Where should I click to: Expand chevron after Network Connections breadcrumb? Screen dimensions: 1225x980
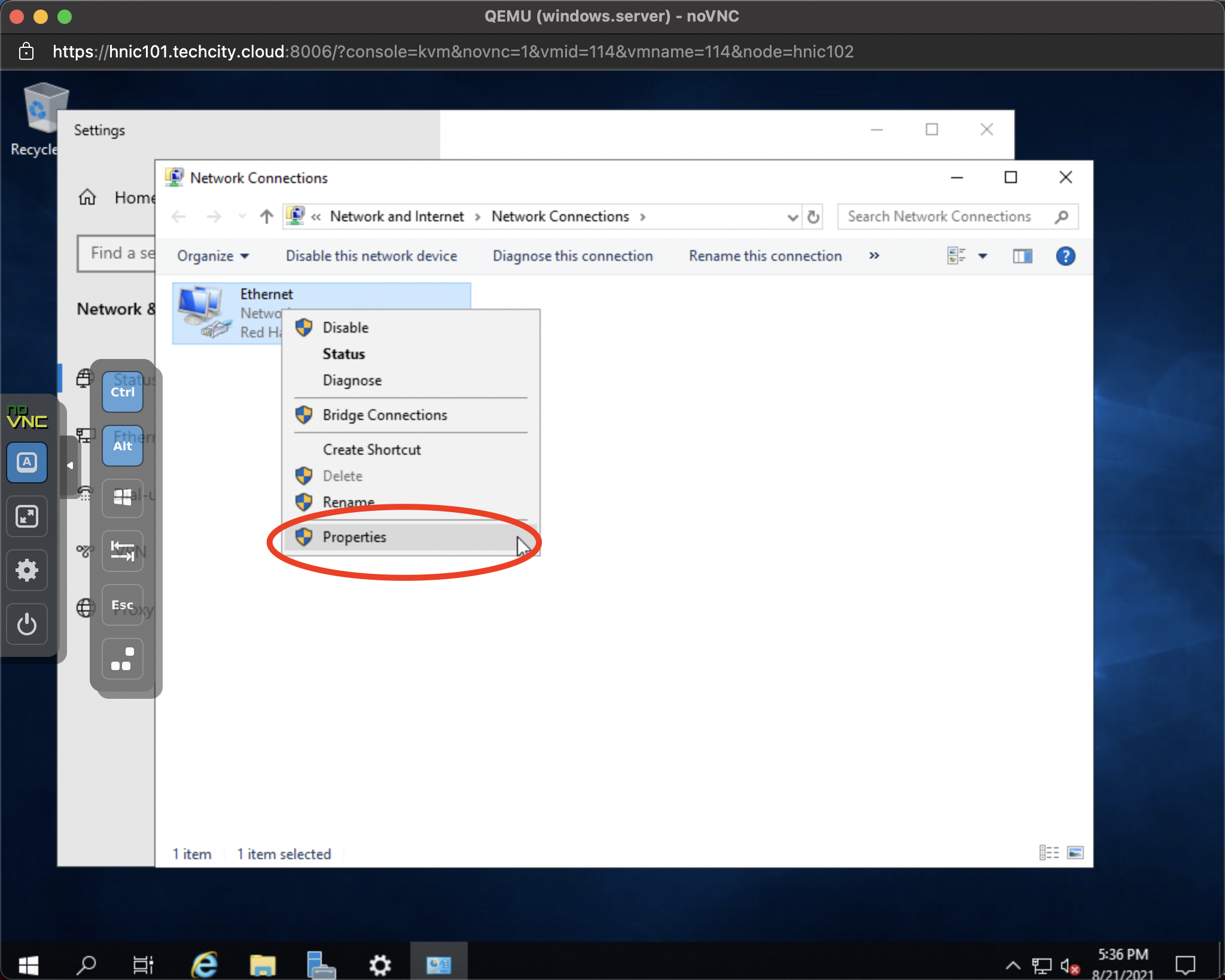click(643, 217)
